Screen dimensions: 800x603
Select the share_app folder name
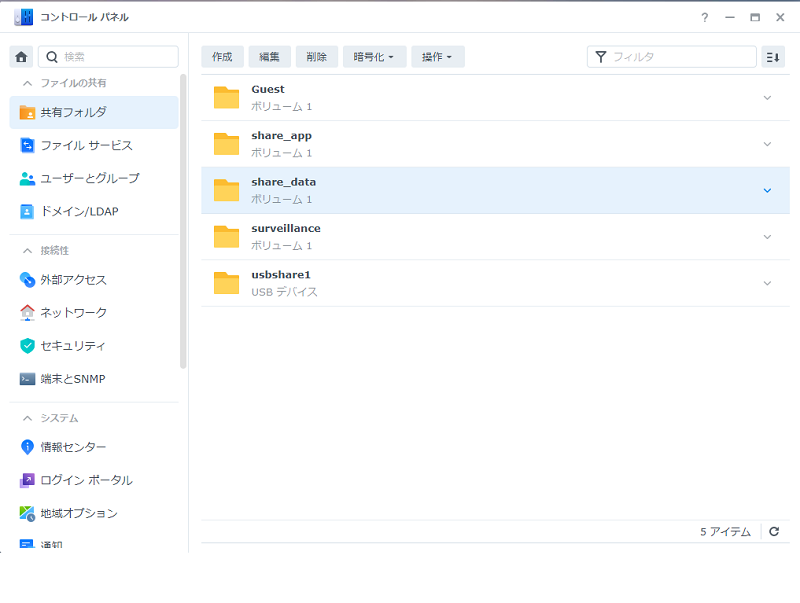pos(282,136)
